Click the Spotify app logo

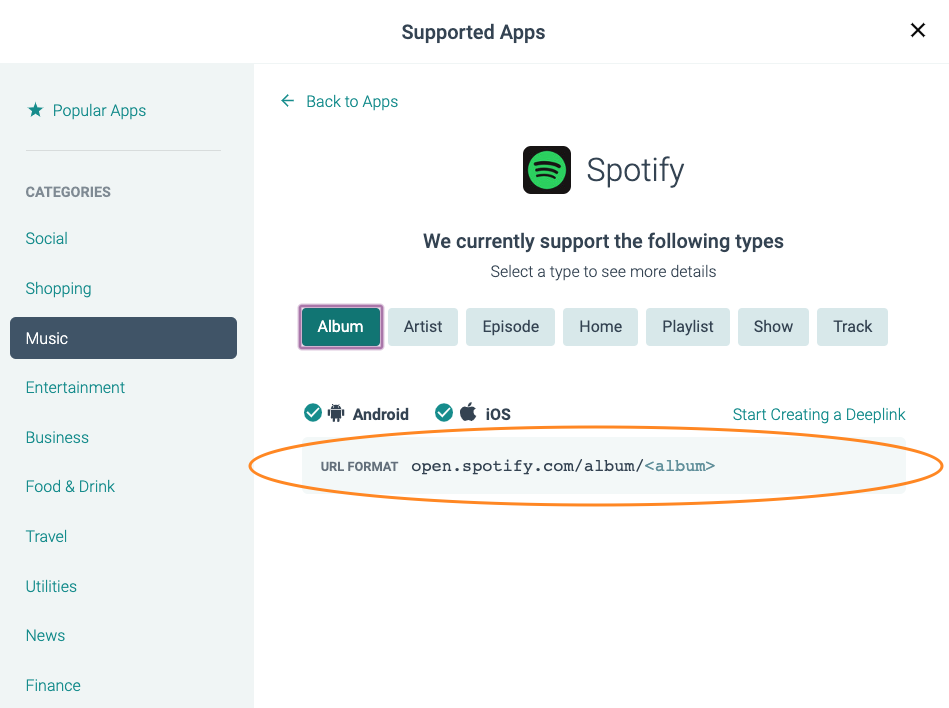(x=547, y=169)
